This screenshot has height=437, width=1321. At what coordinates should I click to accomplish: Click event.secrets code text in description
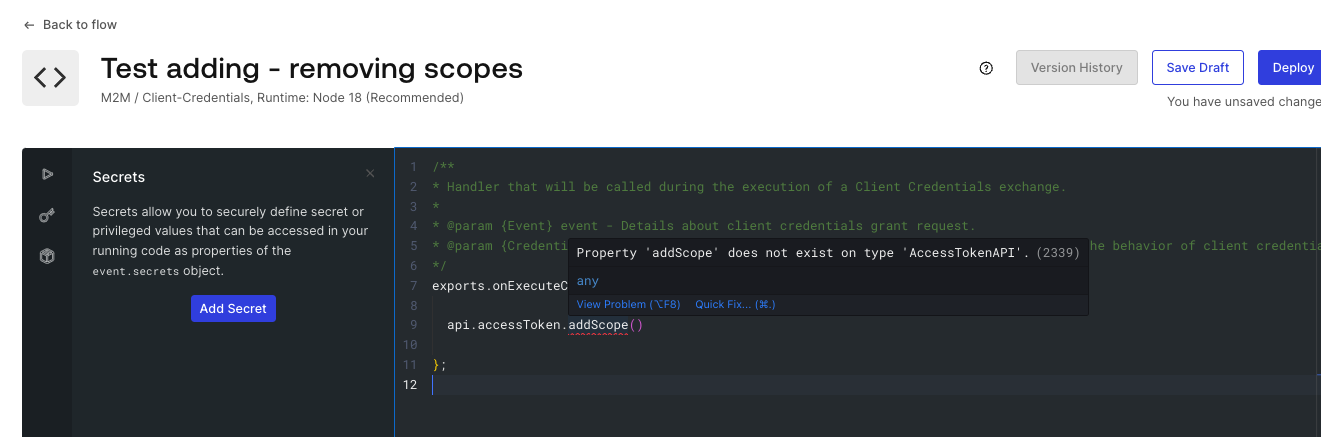click(135, 271)
